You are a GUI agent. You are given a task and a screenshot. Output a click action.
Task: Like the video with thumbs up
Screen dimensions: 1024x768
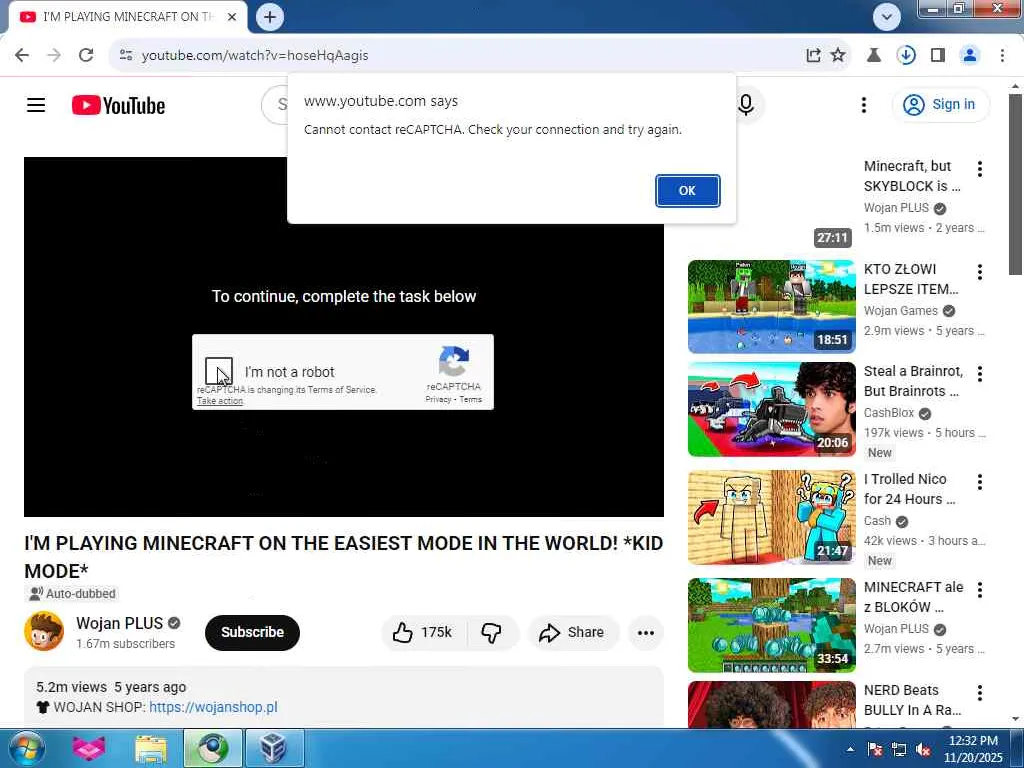pos(423,632)
